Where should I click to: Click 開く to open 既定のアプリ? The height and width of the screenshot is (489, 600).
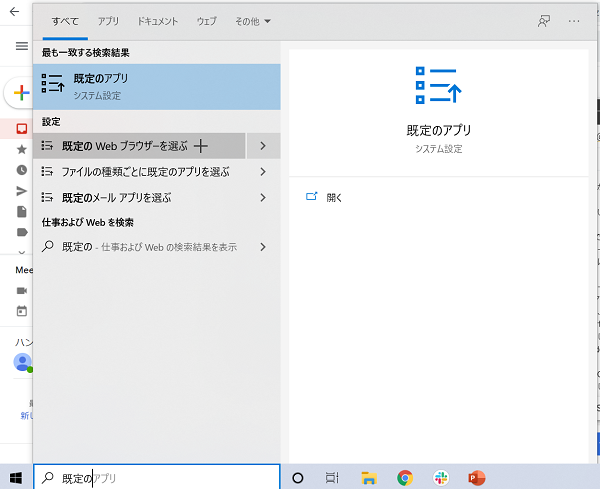click(334, 197)
